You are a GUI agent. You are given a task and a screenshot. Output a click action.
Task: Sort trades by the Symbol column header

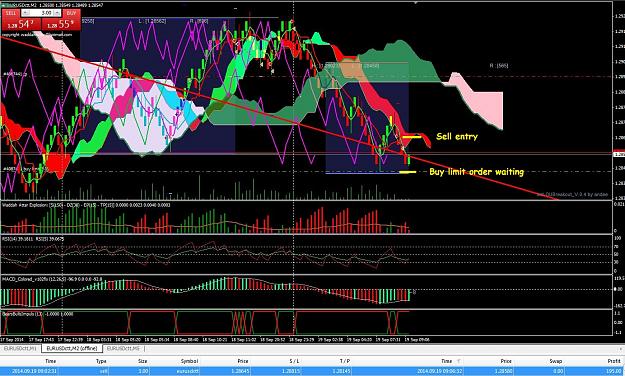click(189, 361)
